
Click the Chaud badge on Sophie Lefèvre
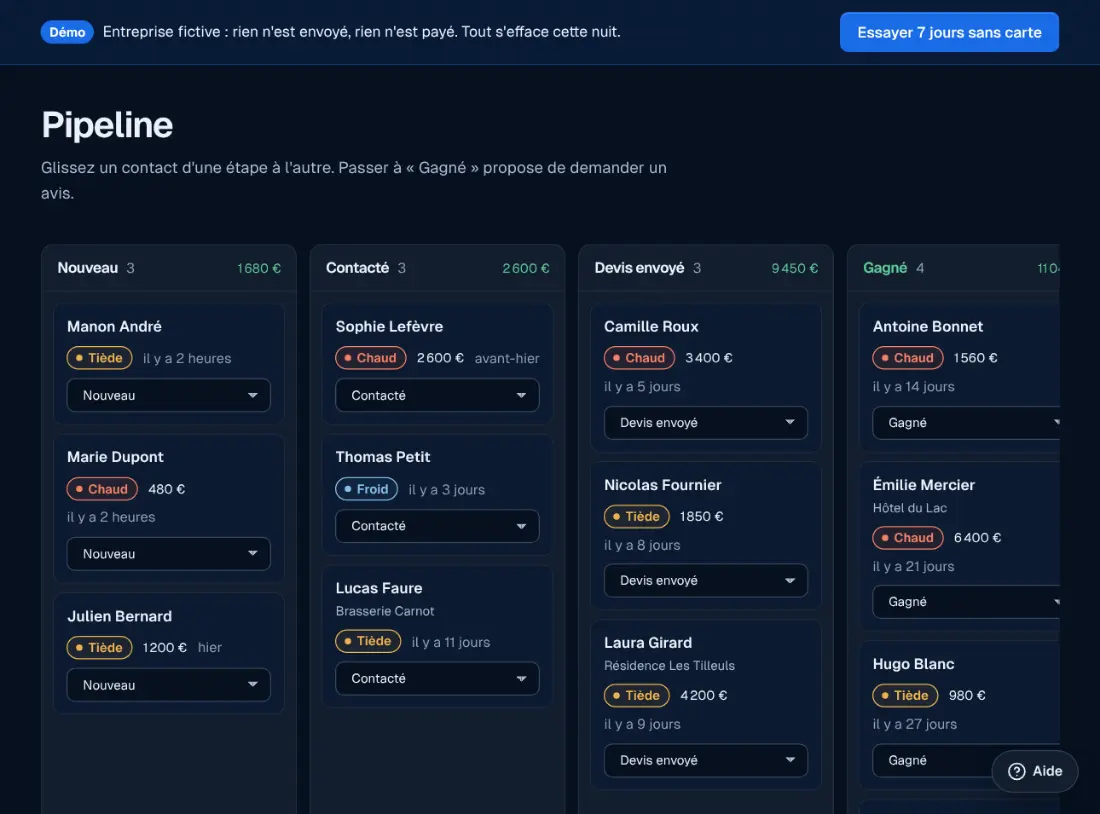tap(370, 358)
